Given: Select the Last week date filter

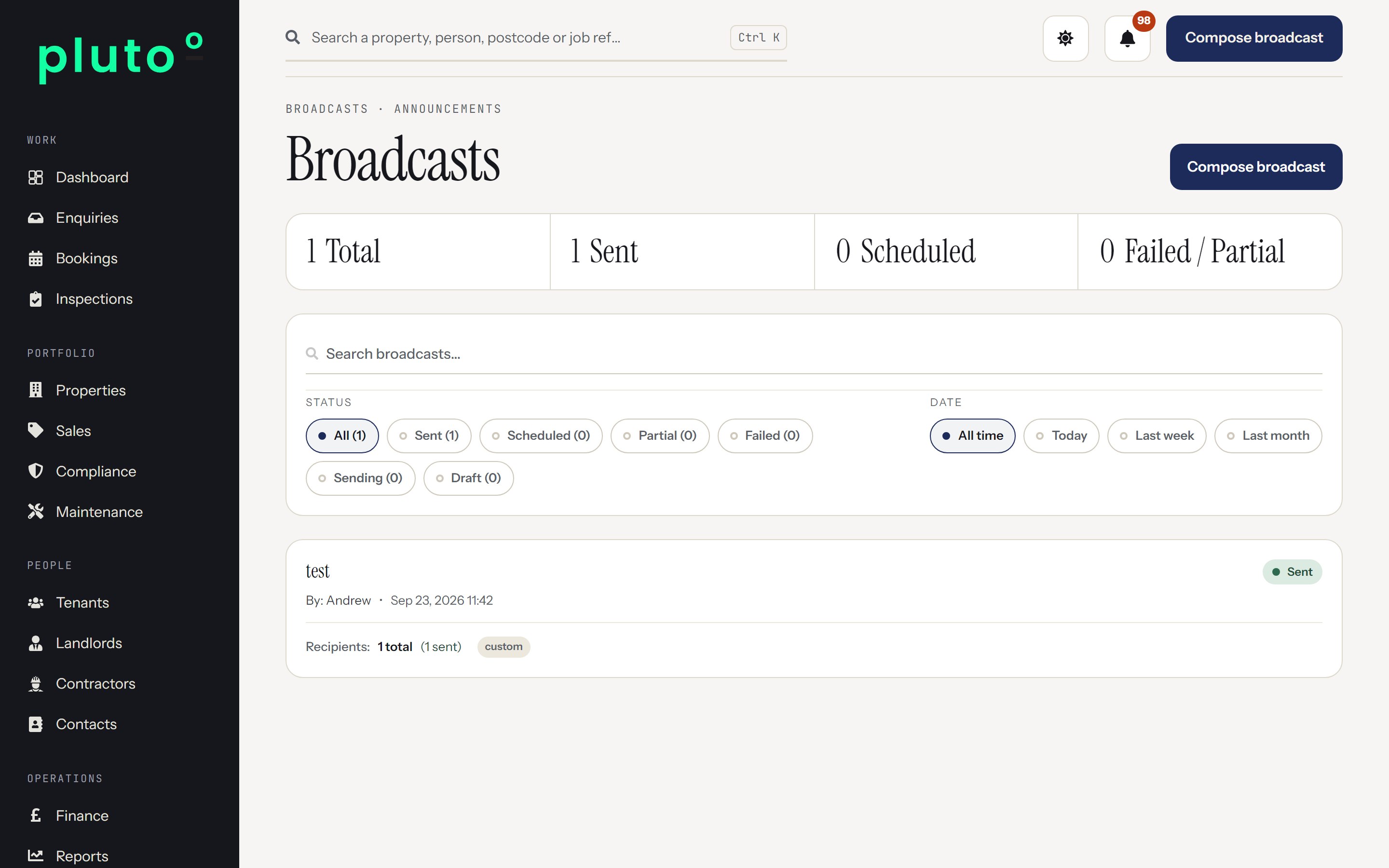Looking at the screenshot, I should click(1157, 436).
